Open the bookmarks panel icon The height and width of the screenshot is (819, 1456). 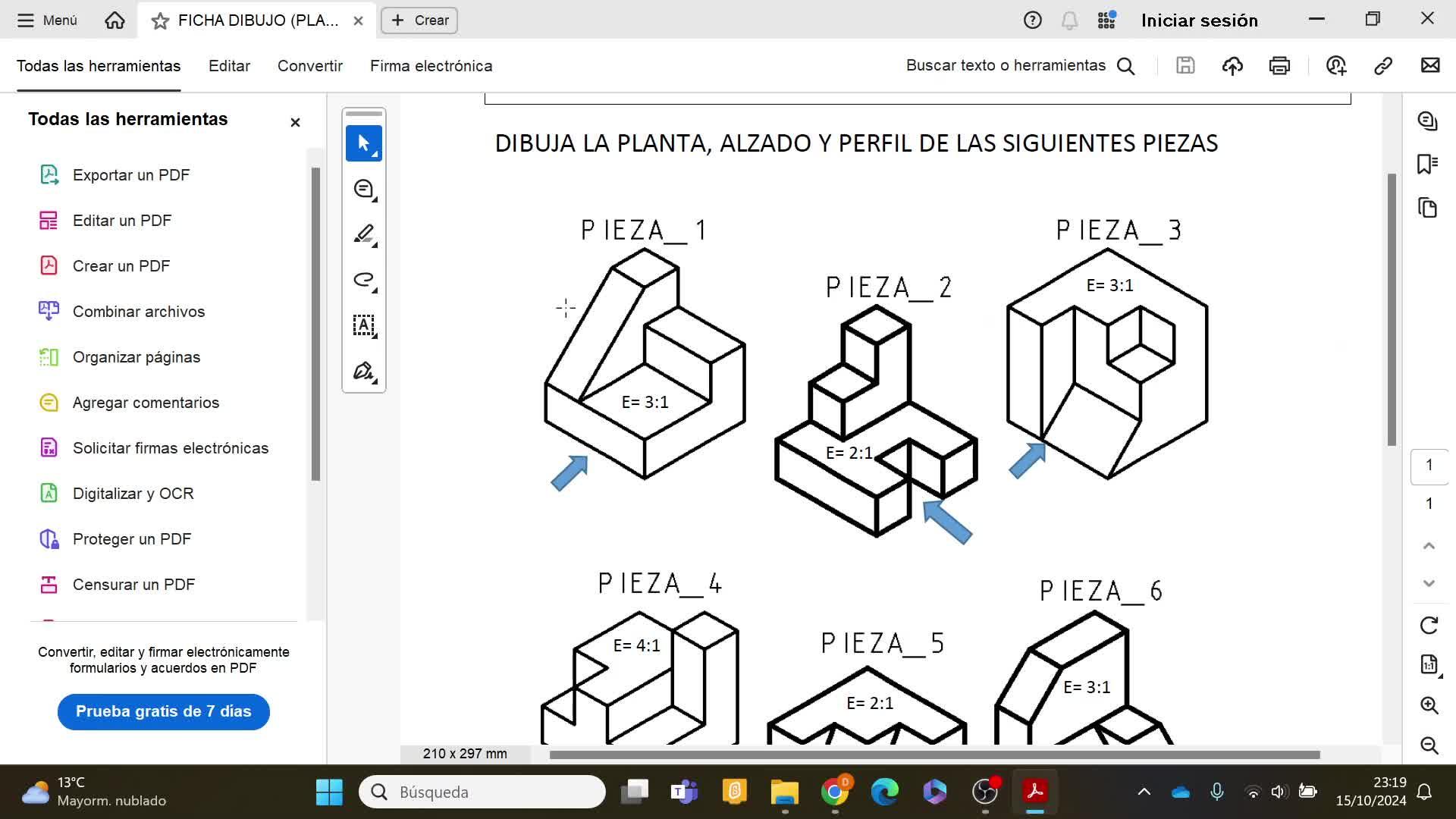tap(1427, 164)
